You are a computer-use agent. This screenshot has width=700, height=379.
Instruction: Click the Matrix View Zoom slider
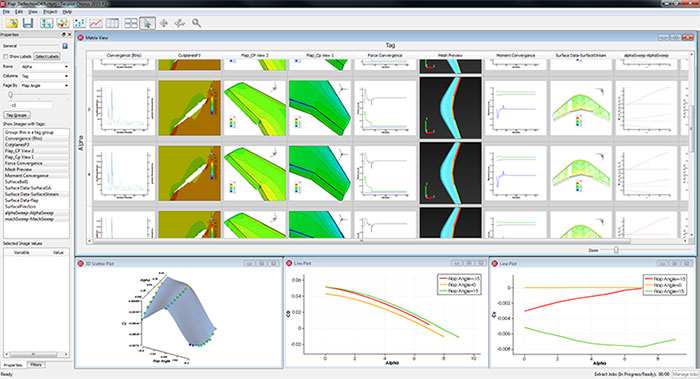pos(616,250)
